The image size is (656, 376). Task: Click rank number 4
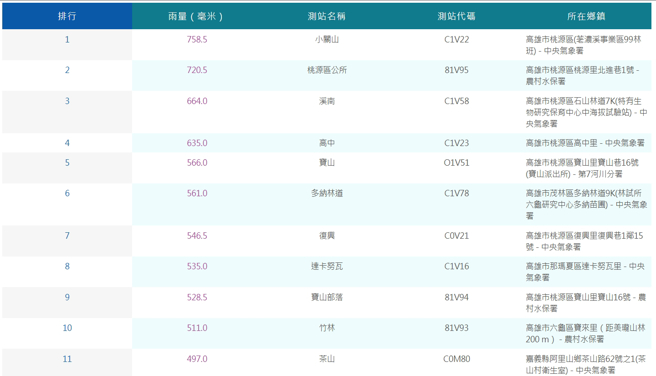pos(67,143)
